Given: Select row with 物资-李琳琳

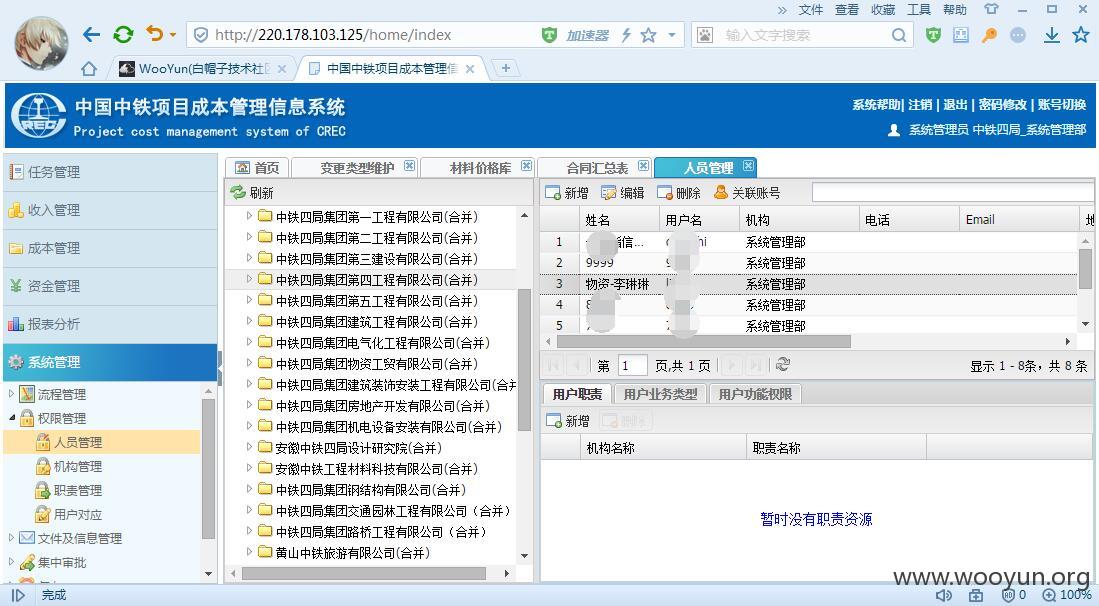Looking at the screenshot, I should pyautogui.click(x=808, y=284).
